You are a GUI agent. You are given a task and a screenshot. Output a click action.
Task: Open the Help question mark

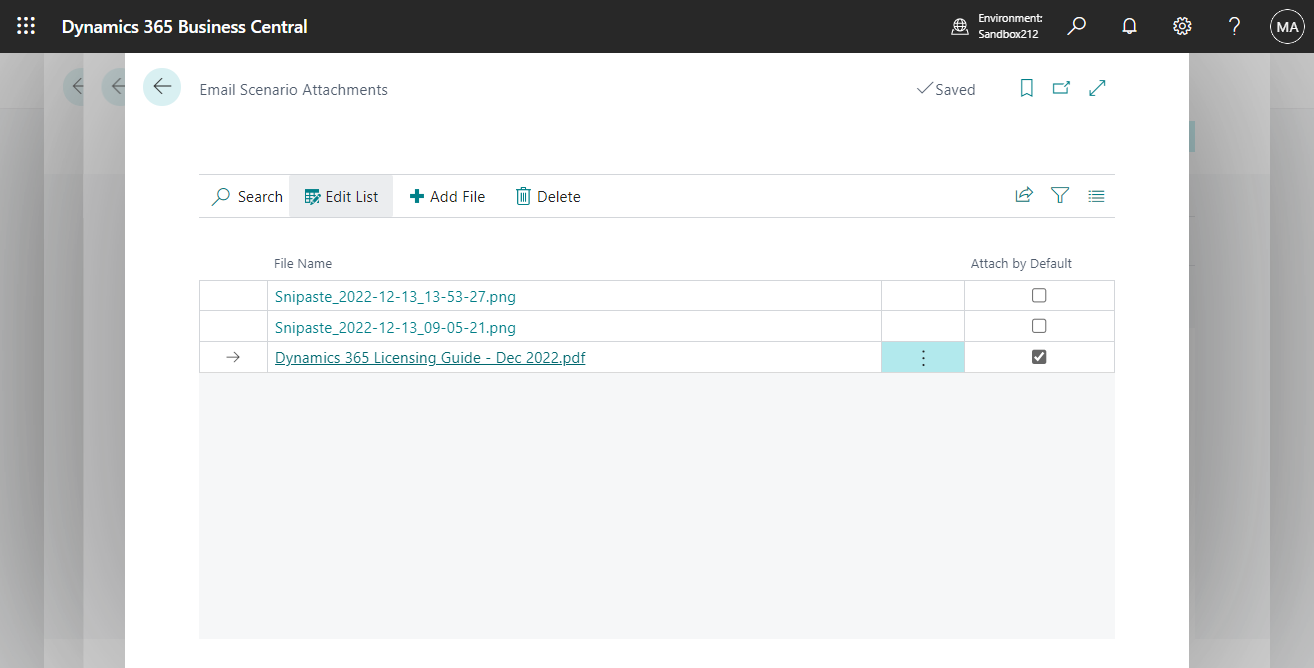coord(1234,26)
